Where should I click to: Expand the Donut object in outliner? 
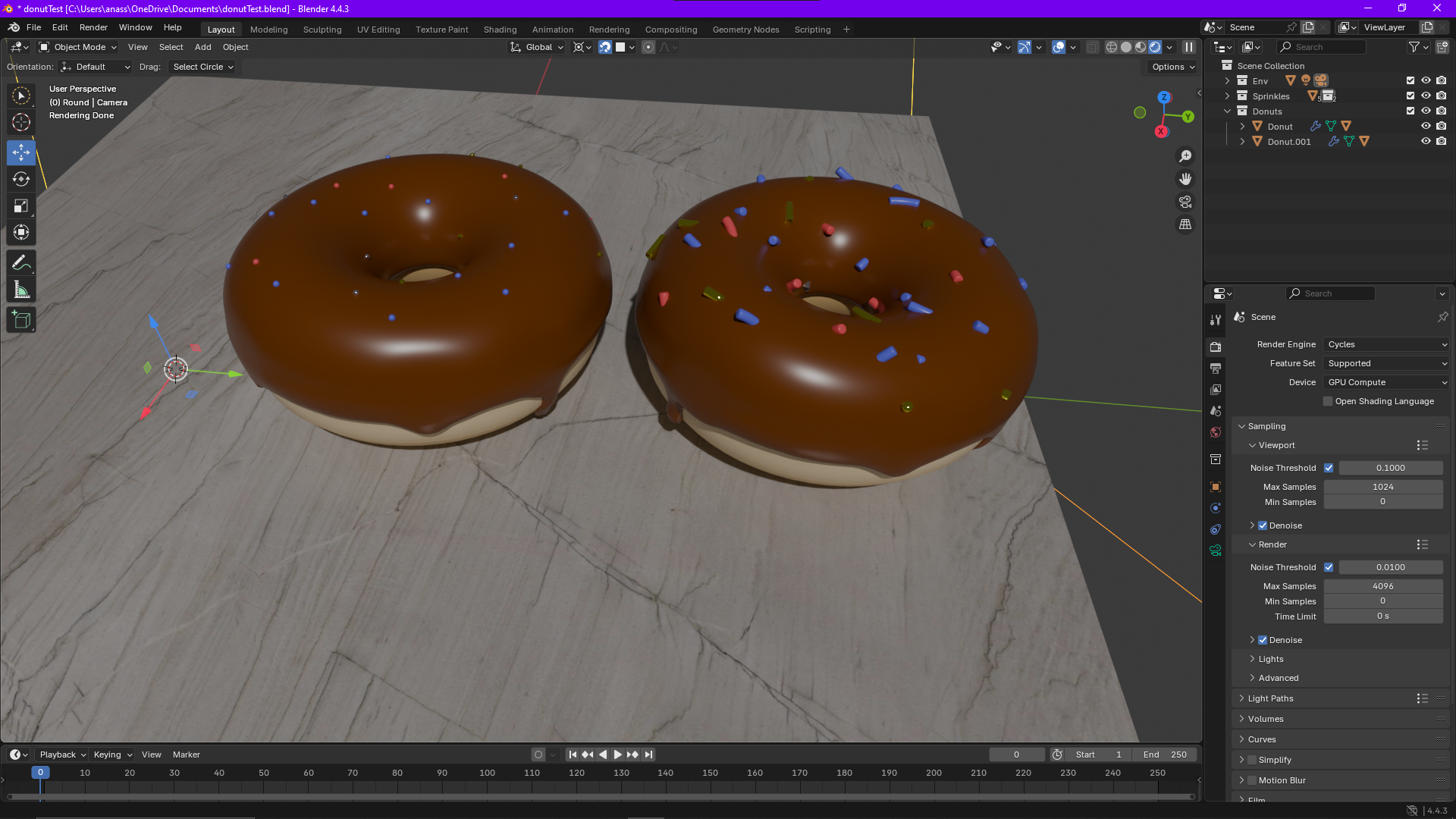(1242, 126)
